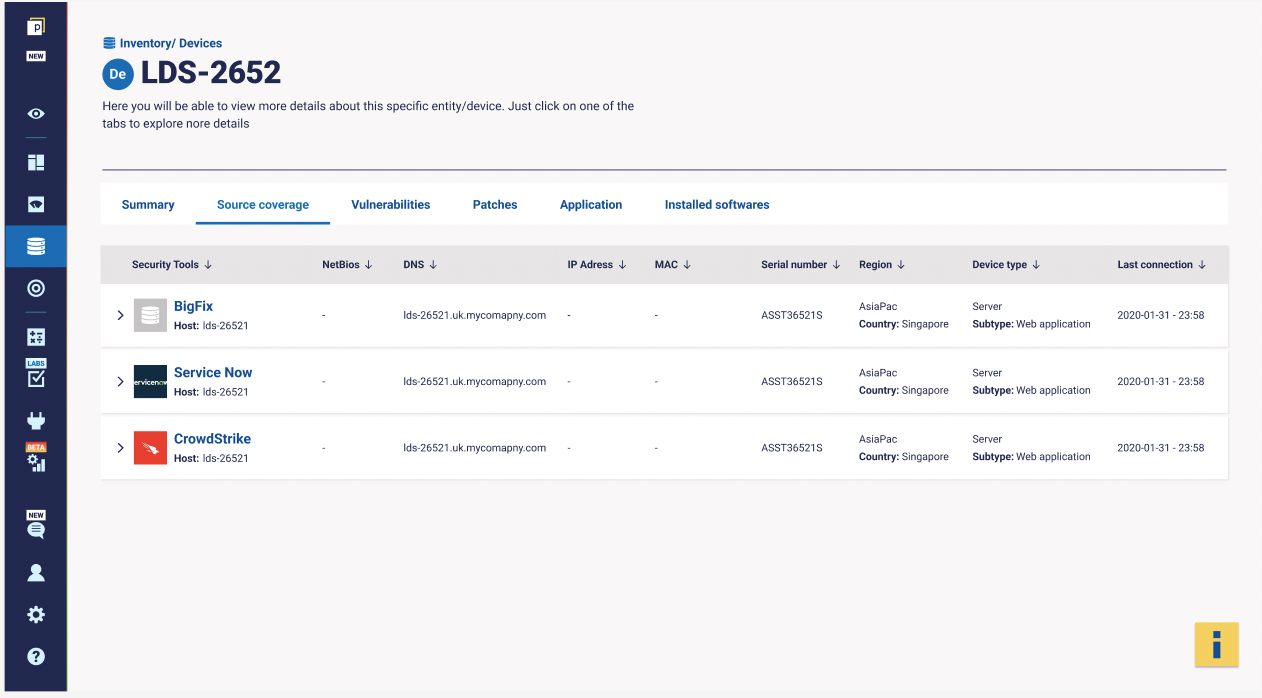Open the target sidebar icon

(x=36, y=288)
